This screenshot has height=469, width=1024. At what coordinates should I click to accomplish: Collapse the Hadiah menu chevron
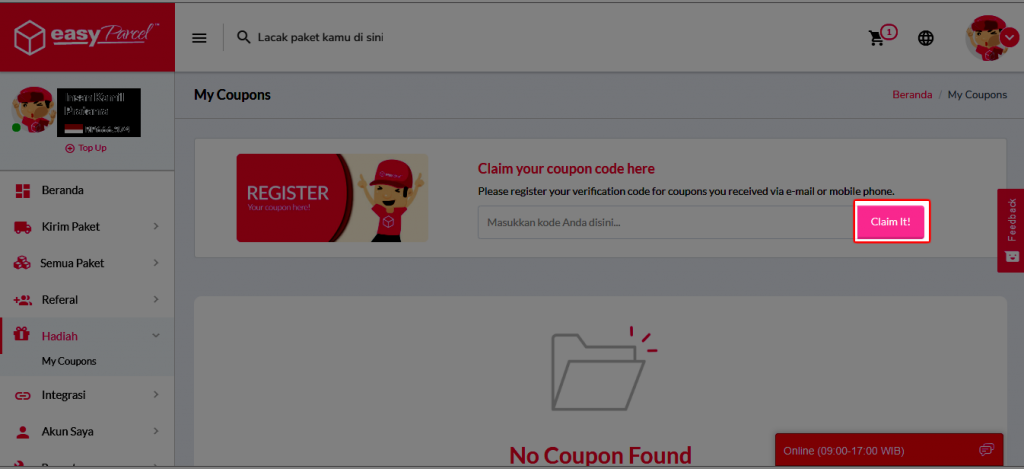coord(156,336)
